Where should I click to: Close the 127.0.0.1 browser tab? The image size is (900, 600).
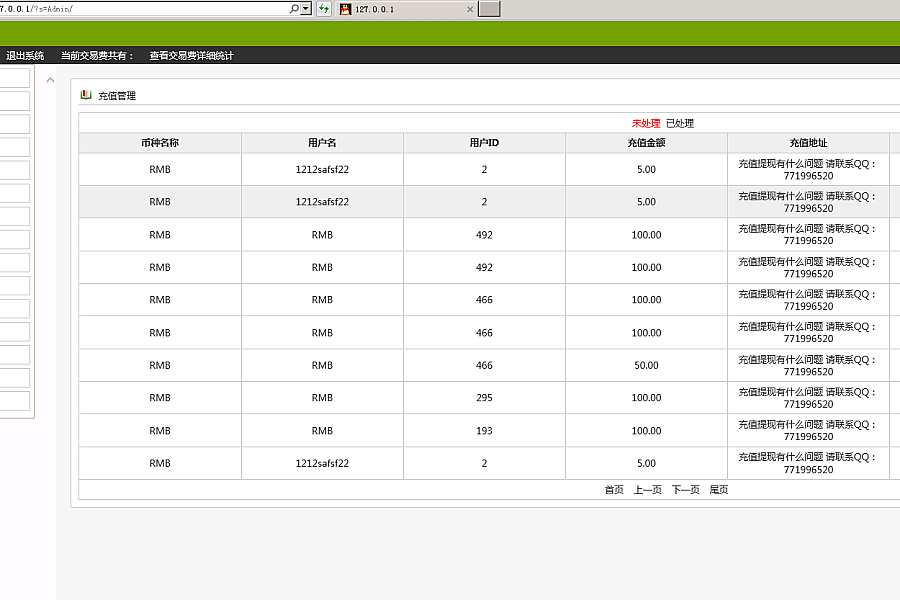click(x=470, y=9)
